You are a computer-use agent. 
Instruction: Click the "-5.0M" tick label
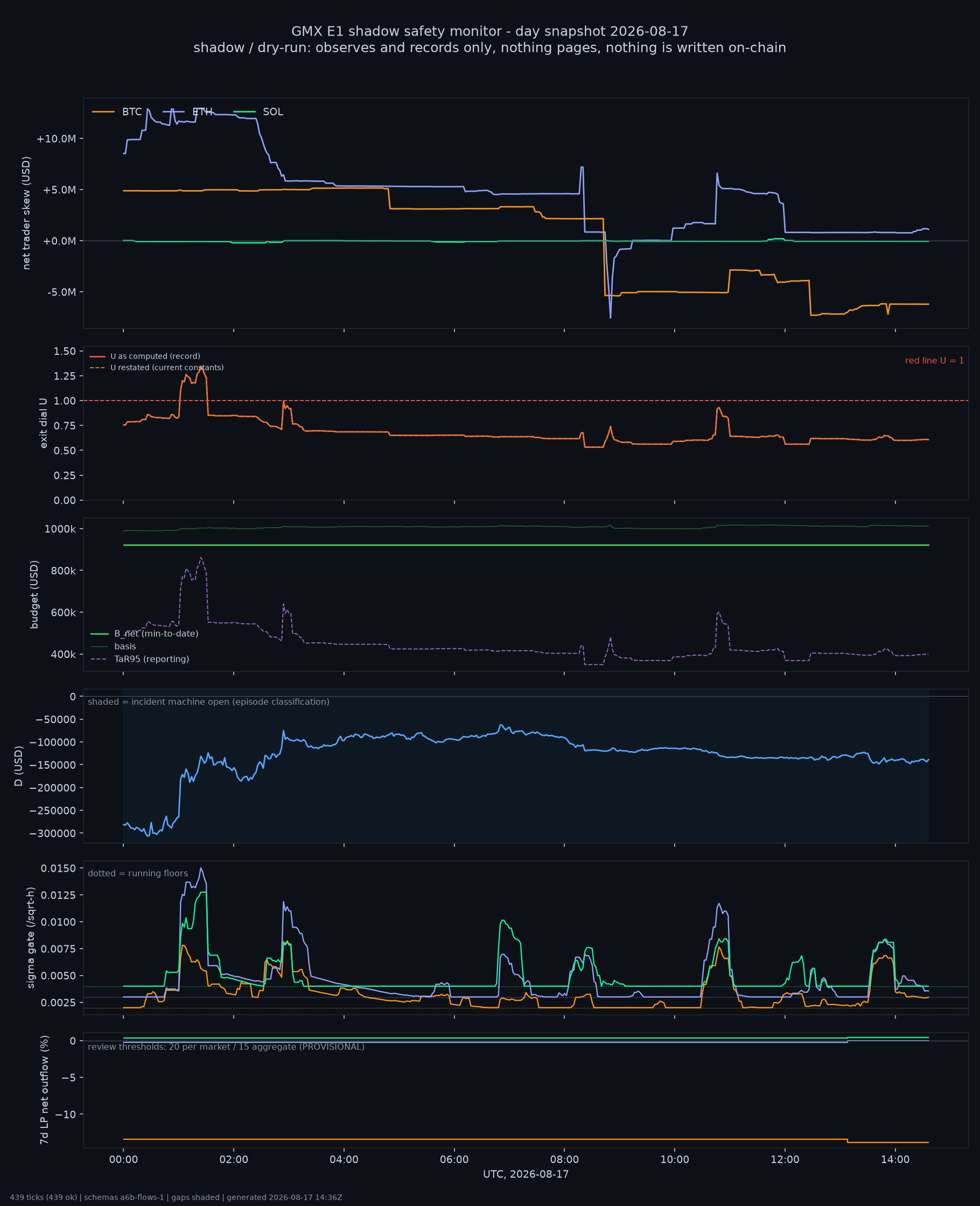[61, 292]
